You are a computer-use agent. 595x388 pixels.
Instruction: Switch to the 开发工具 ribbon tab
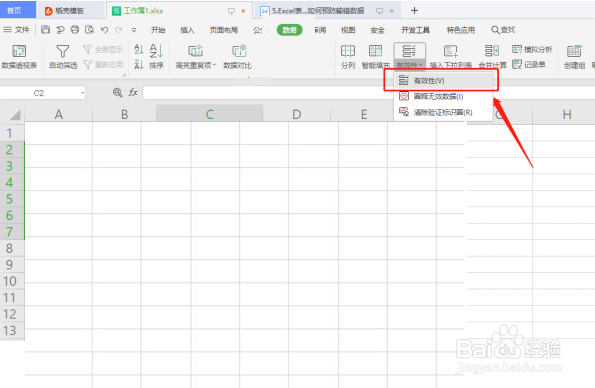pos(416,30)
